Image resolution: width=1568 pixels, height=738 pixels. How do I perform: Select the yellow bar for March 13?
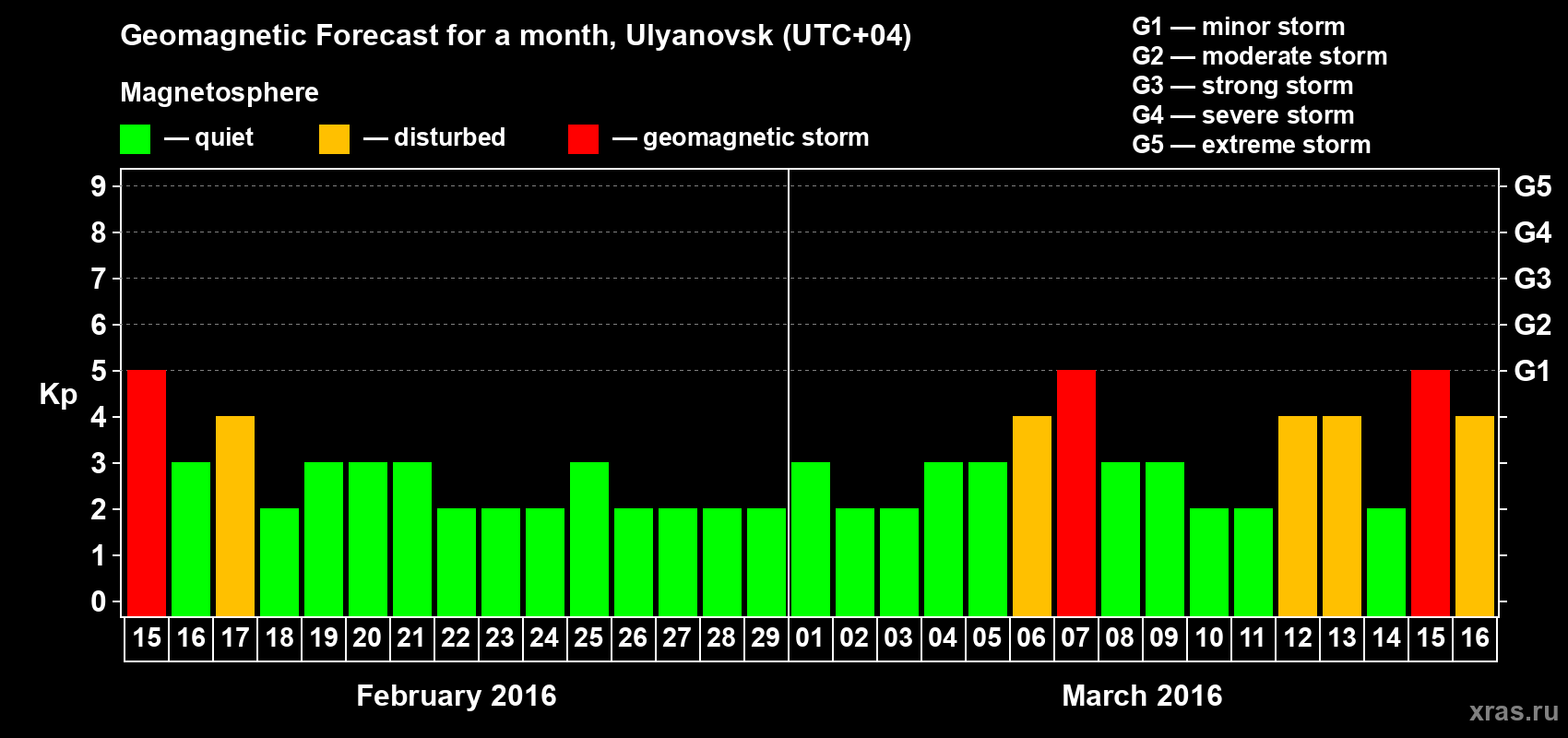click(x=1342, y=517)
